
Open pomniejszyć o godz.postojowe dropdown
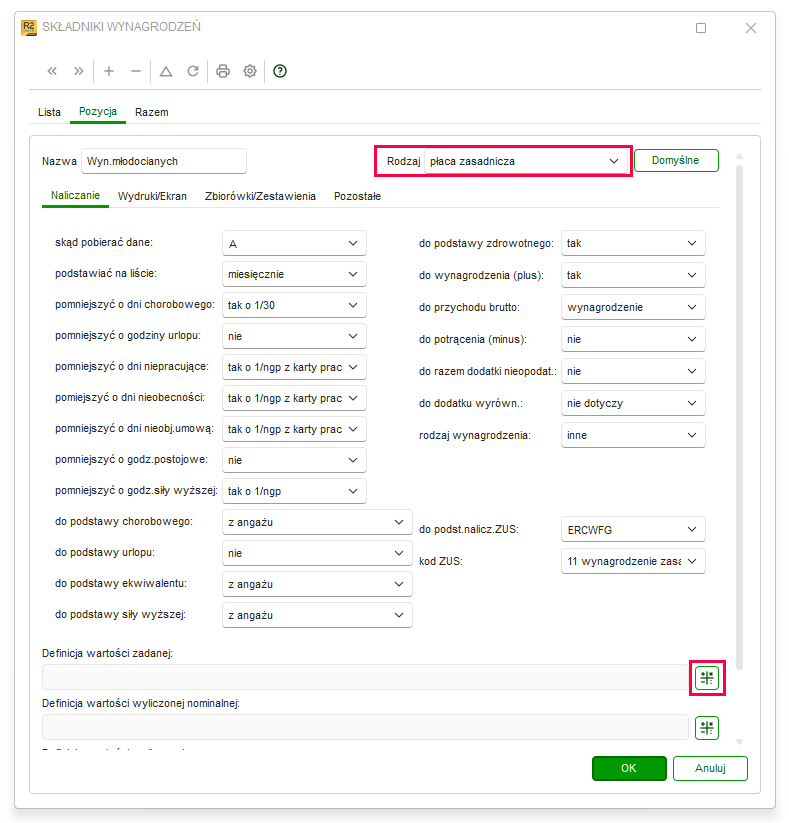tap(294, 460)
